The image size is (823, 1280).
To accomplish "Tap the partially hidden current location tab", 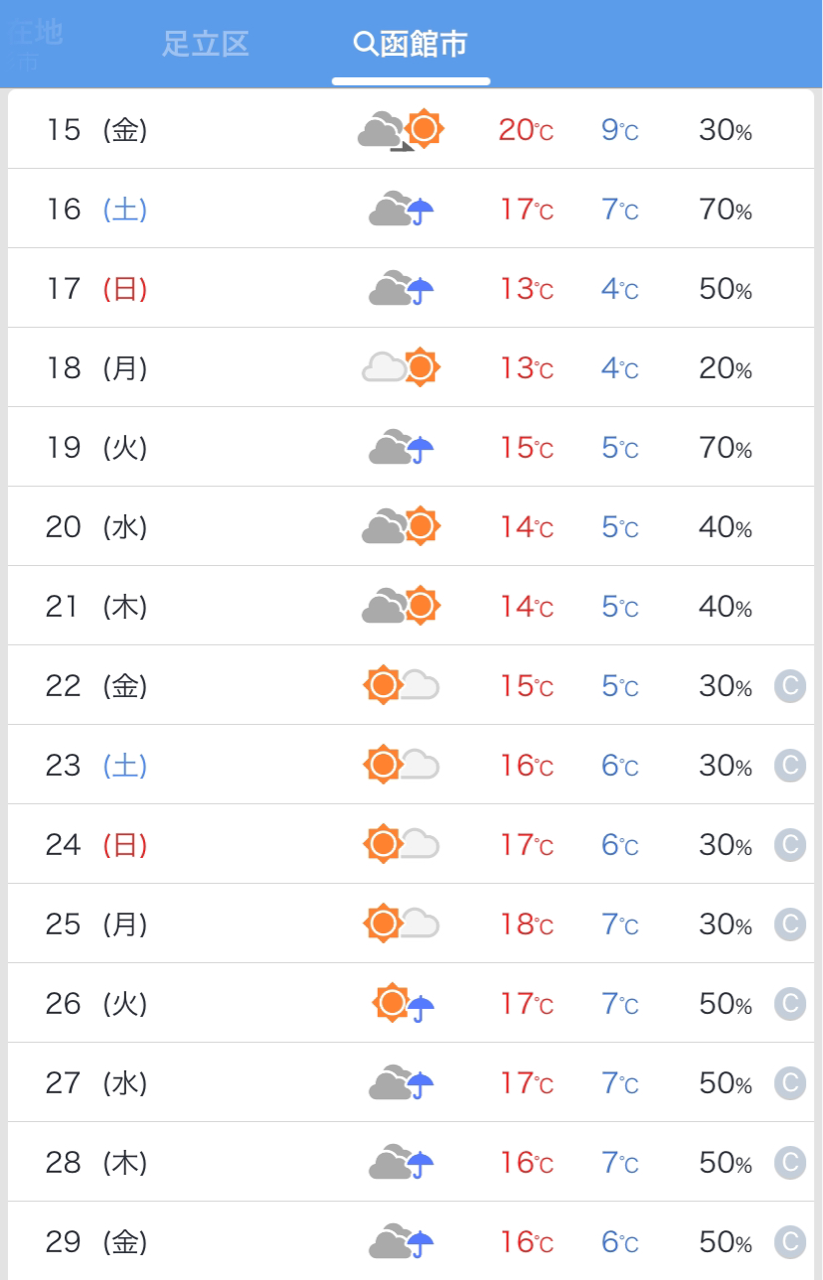I will [34, 44].
